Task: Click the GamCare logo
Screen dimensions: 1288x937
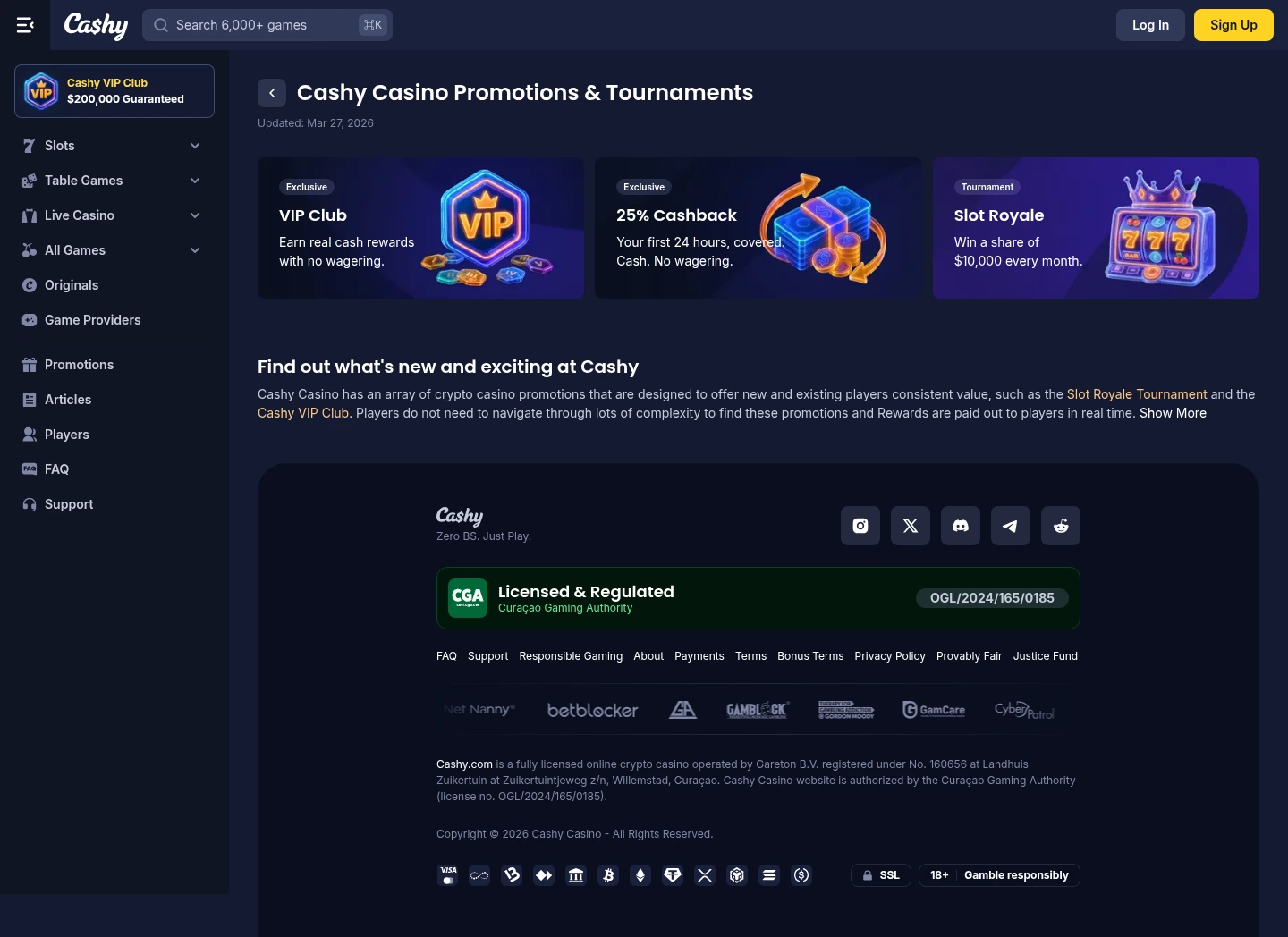Action: coord(934,710)
